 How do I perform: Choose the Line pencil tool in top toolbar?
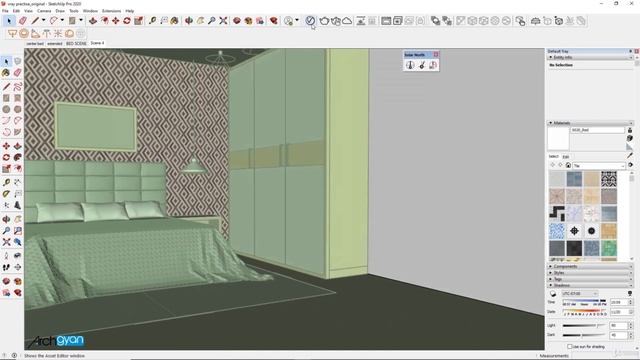36,20
